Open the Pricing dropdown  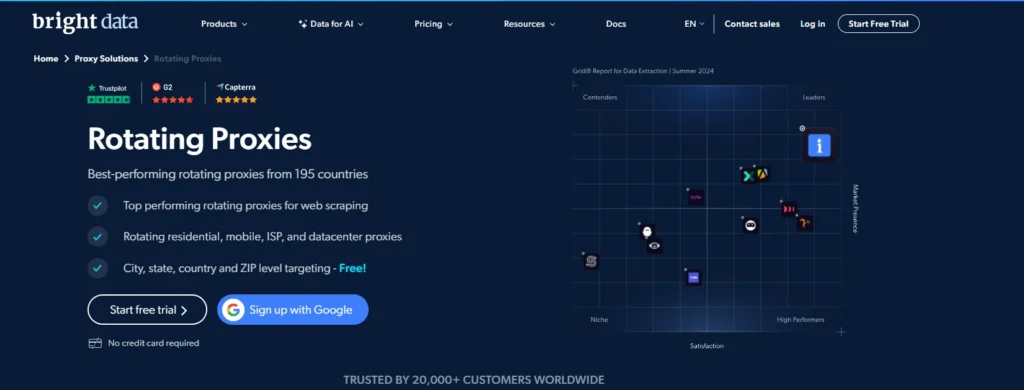pos(434,24)
